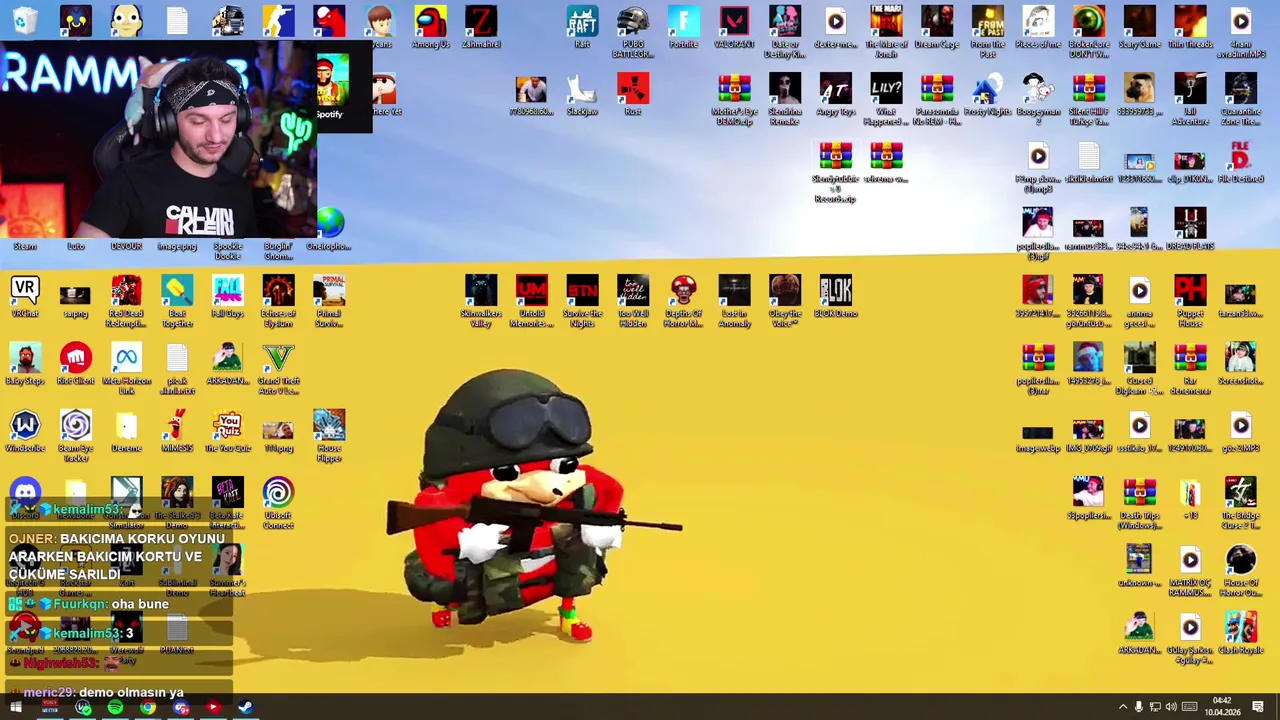This screenshot has width=1280, height=720.
Task: Launch The Bridge Curse shortcut
Action: click(1240, 503)
